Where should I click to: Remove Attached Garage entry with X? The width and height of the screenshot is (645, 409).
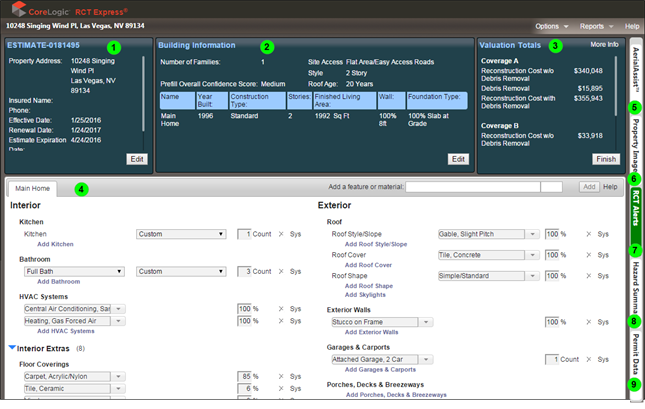point(588,359)
